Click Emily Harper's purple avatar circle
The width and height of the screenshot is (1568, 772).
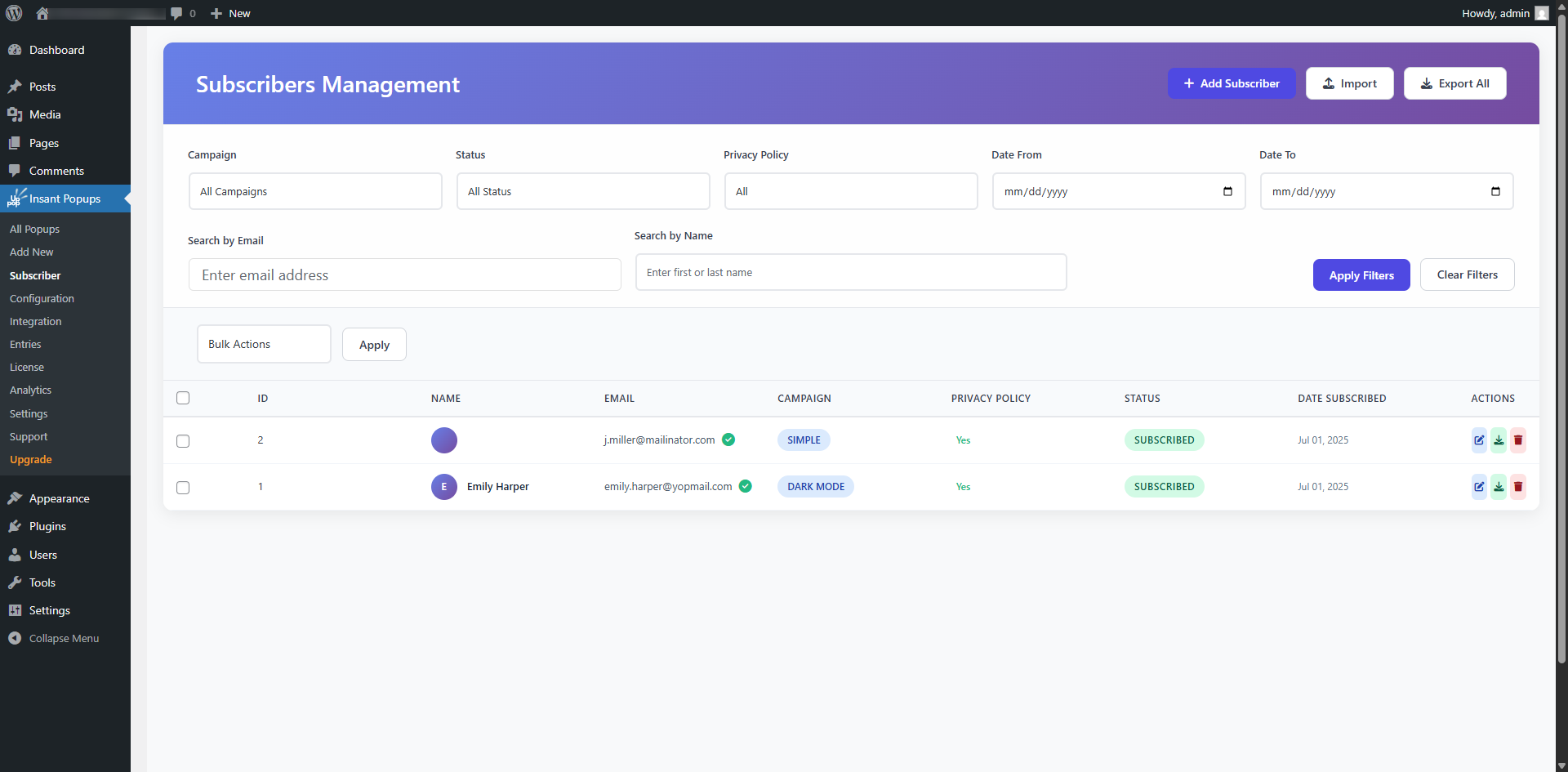click(x=444, y=487)
